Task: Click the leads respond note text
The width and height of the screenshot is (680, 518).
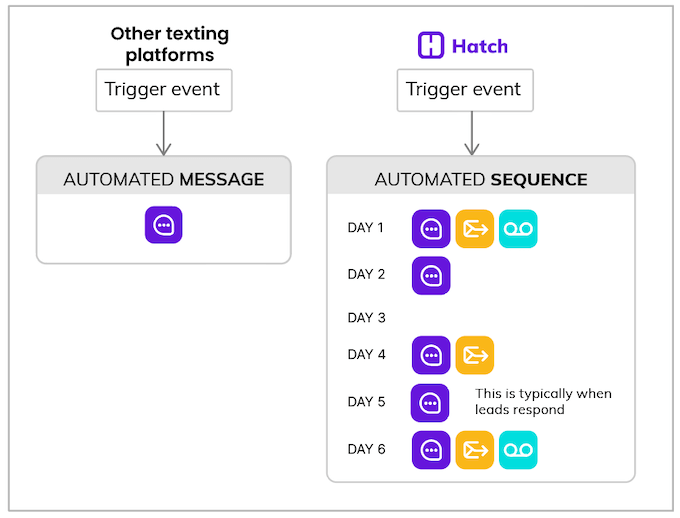Action: pyautogui.click(x=543, y=401)
